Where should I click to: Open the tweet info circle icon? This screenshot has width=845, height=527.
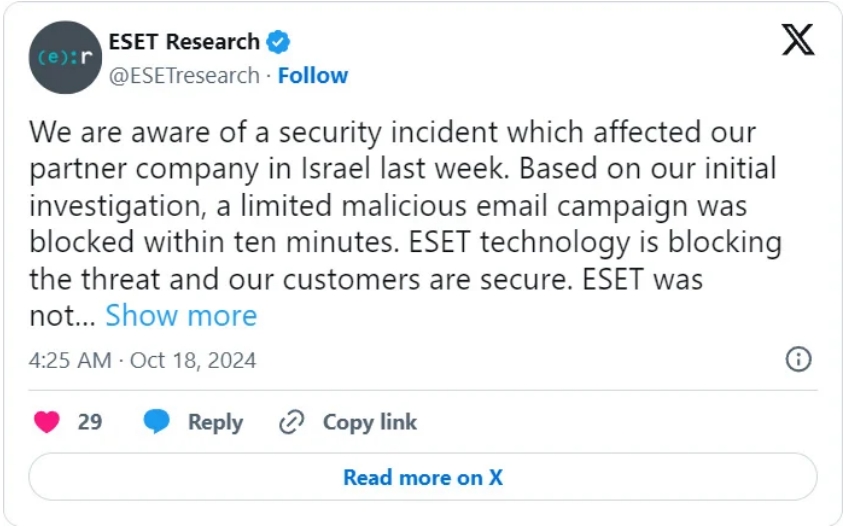coord(798,359)
